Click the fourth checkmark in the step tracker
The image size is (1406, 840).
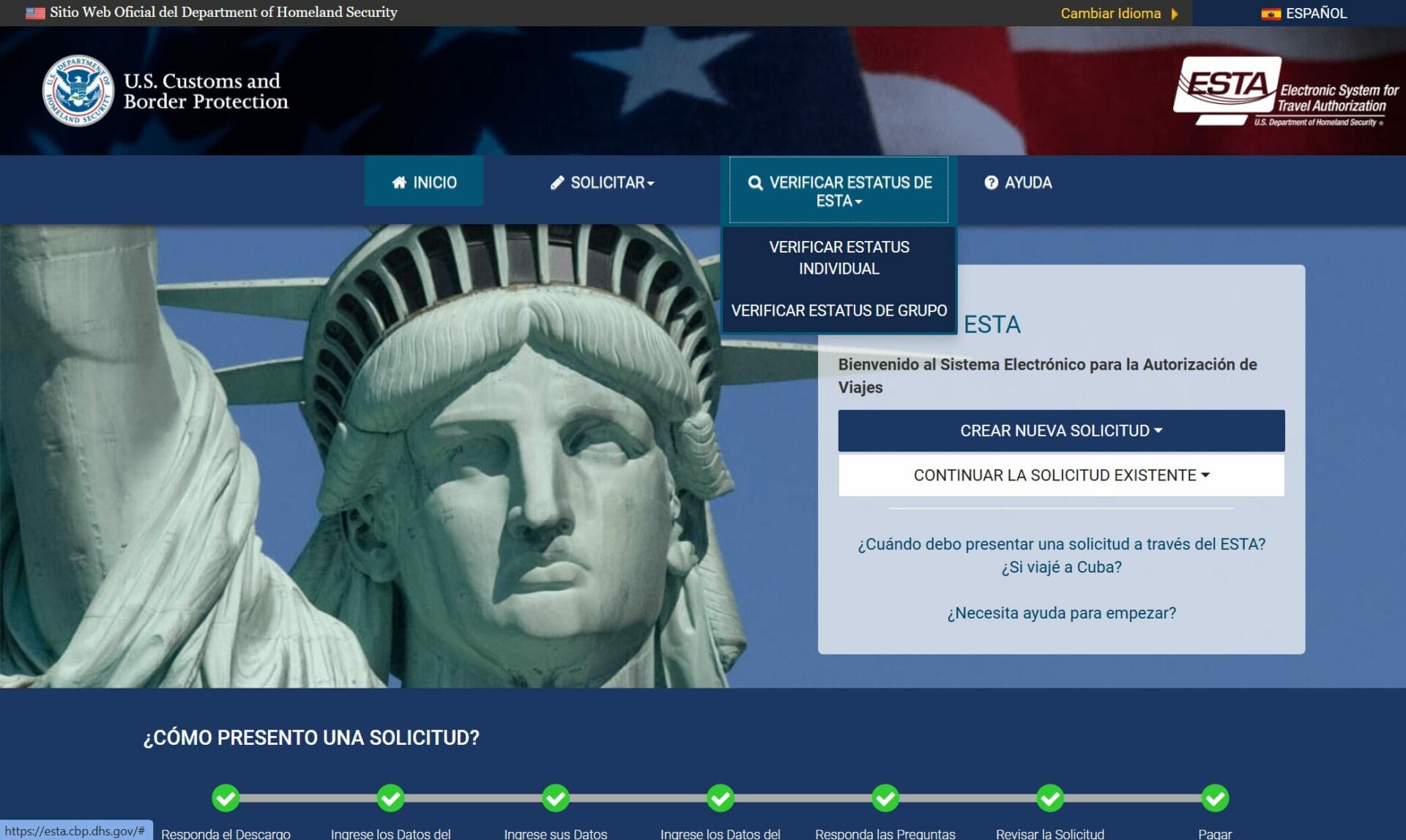pyautogui.click(x=721, y=798)
